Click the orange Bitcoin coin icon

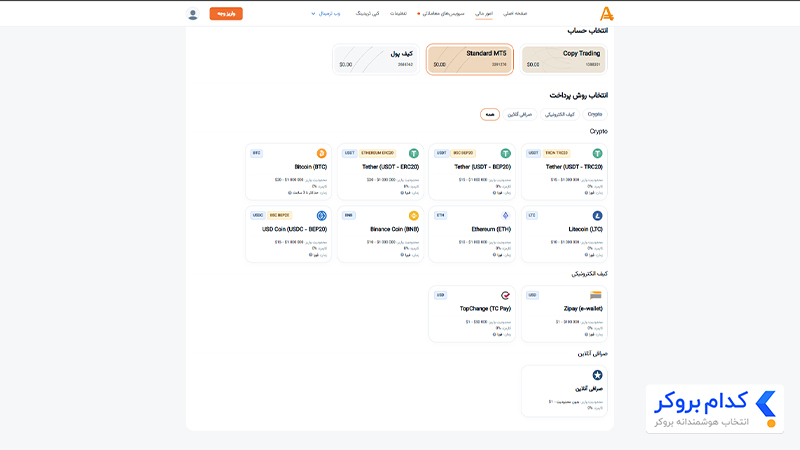point(321,153)
